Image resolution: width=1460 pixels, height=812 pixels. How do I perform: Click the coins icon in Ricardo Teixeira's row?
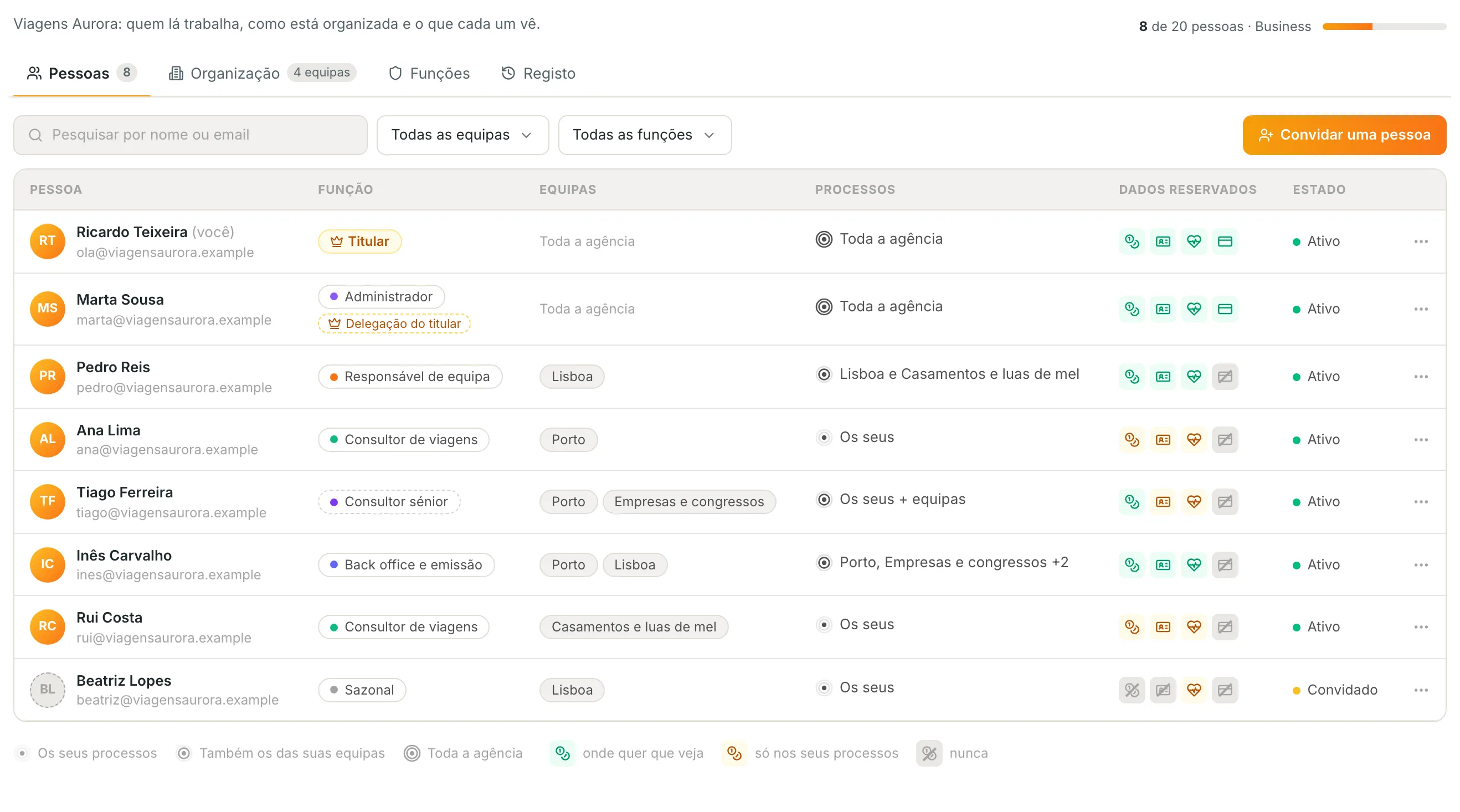point(1132,241)
